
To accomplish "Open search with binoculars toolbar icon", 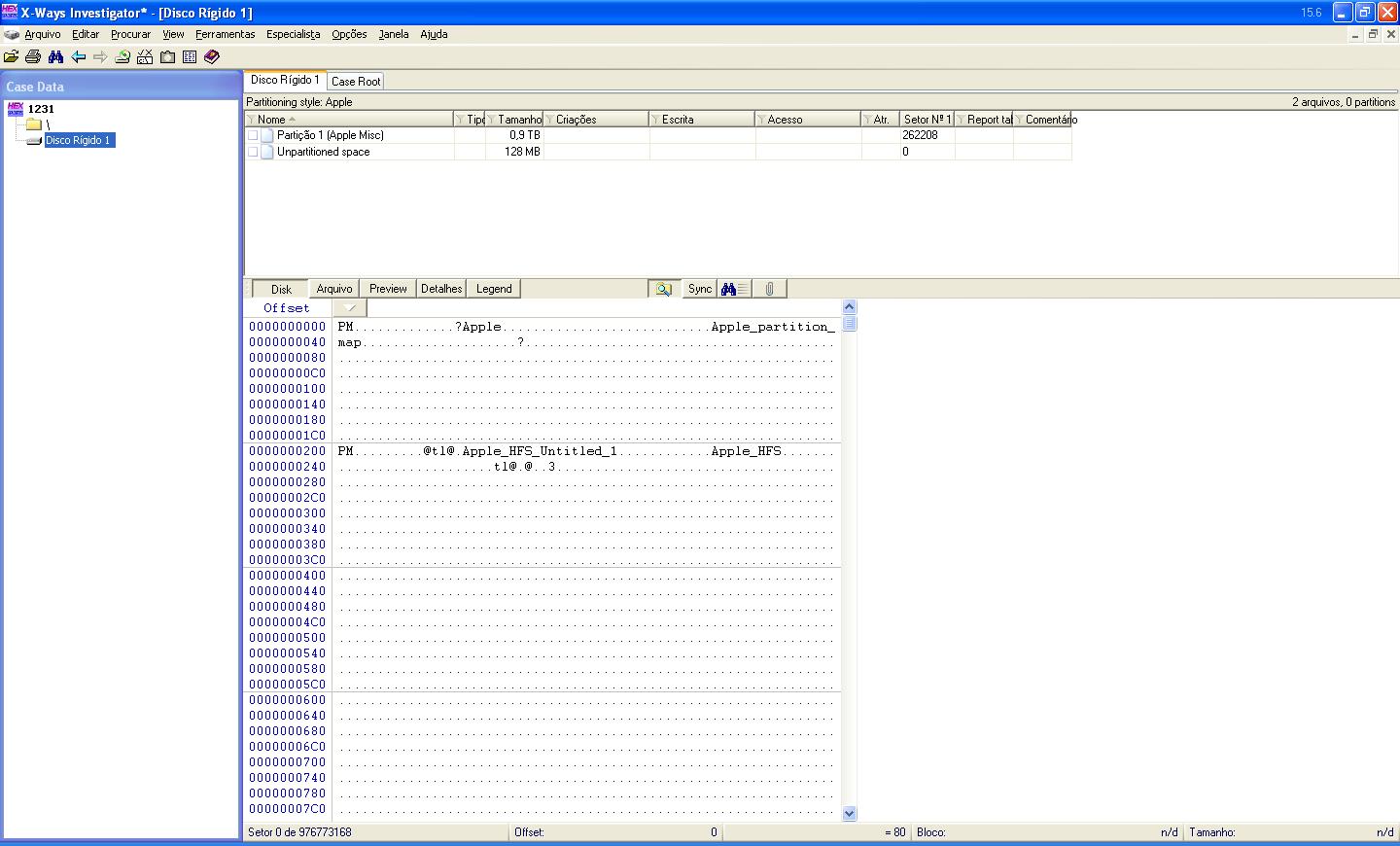I will coord(55,57).
